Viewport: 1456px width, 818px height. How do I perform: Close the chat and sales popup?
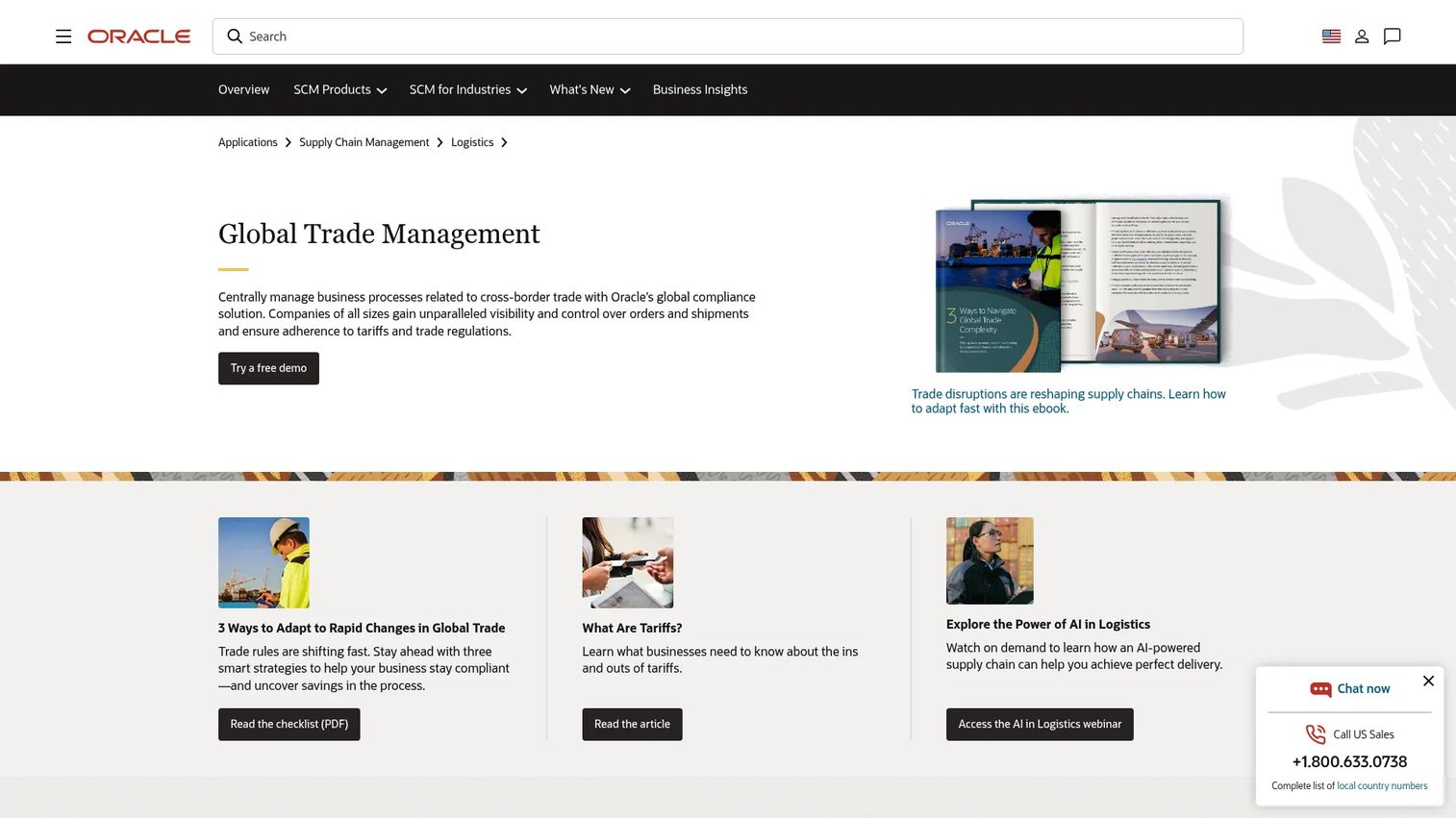point(1428,681)
